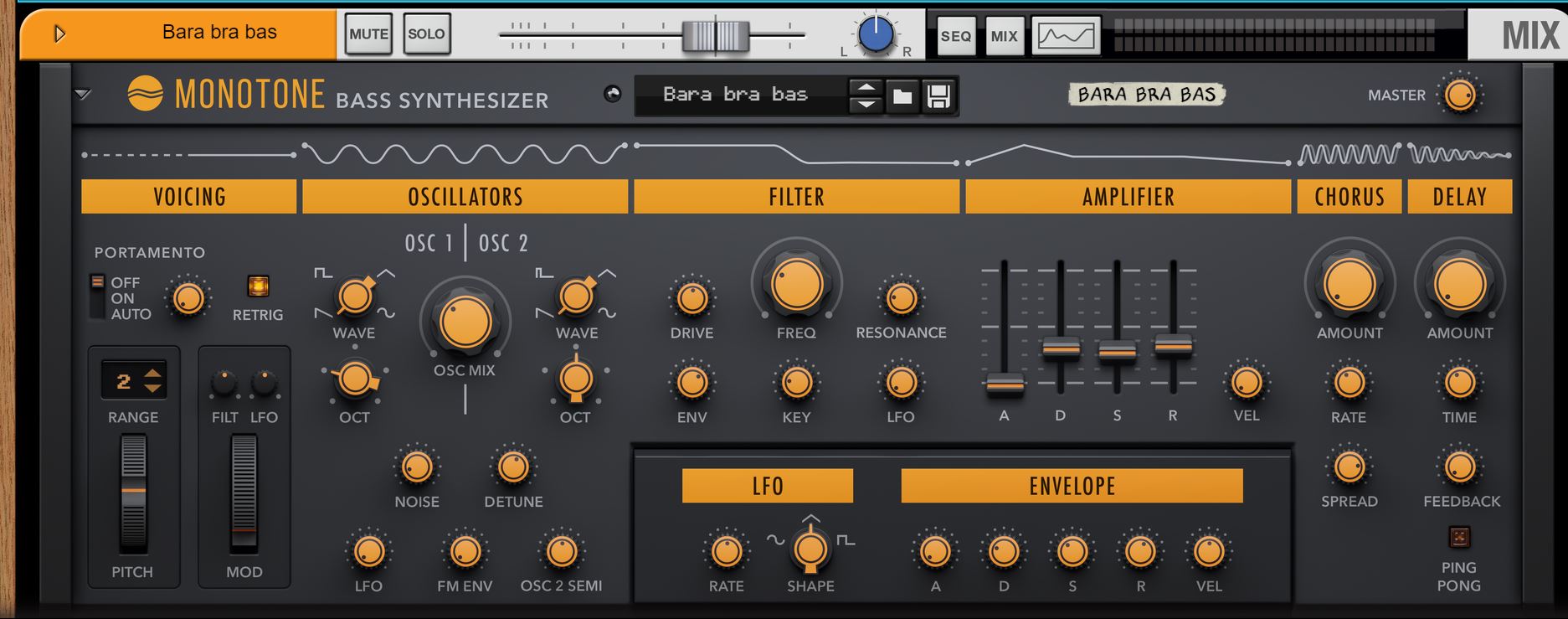Click the amplifier Attack slider

pyautogui.click(x=1005, y=384)
